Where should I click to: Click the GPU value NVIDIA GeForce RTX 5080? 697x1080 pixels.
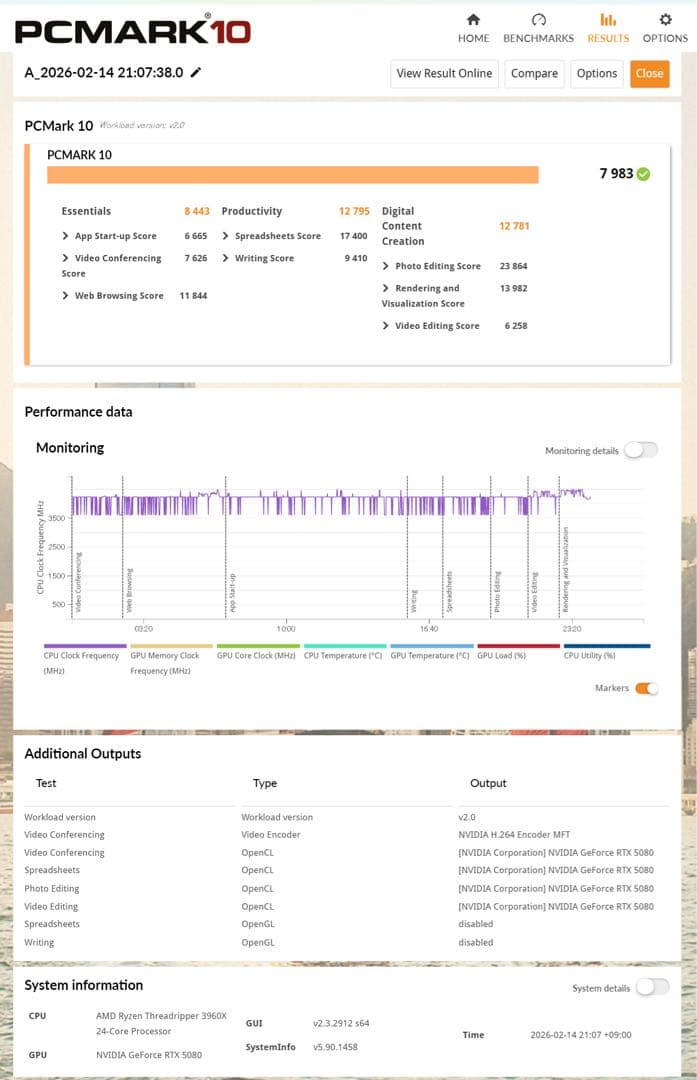point(149,1055)
